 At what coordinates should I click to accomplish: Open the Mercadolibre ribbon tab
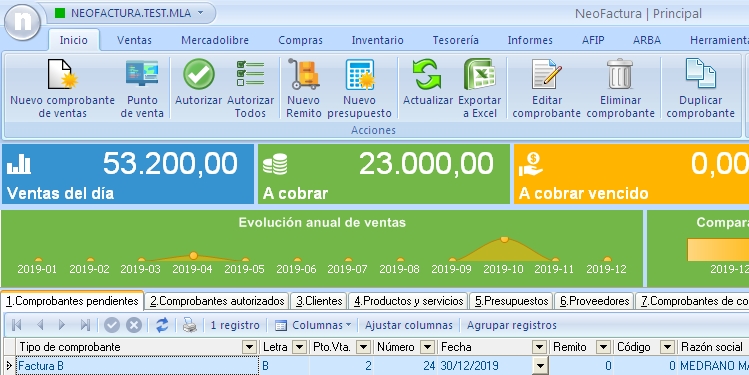coord(215,40)
